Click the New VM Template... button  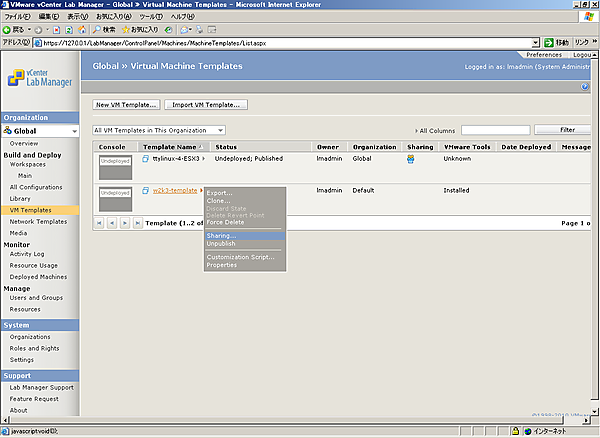125,104
